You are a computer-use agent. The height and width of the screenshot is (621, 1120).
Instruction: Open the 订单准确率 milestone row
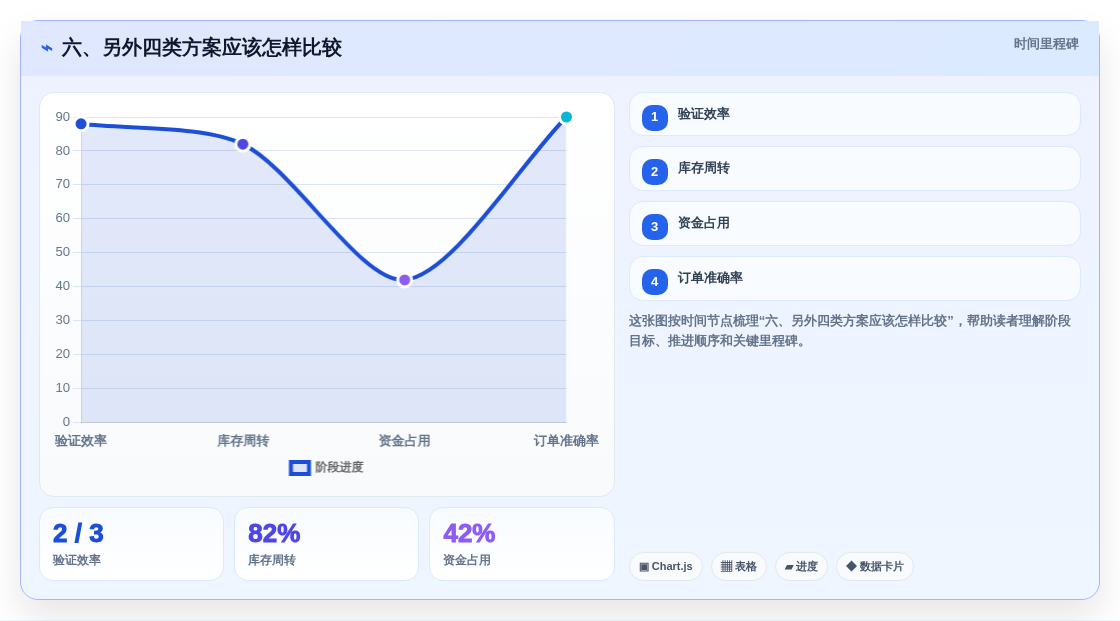click(854, 279)
